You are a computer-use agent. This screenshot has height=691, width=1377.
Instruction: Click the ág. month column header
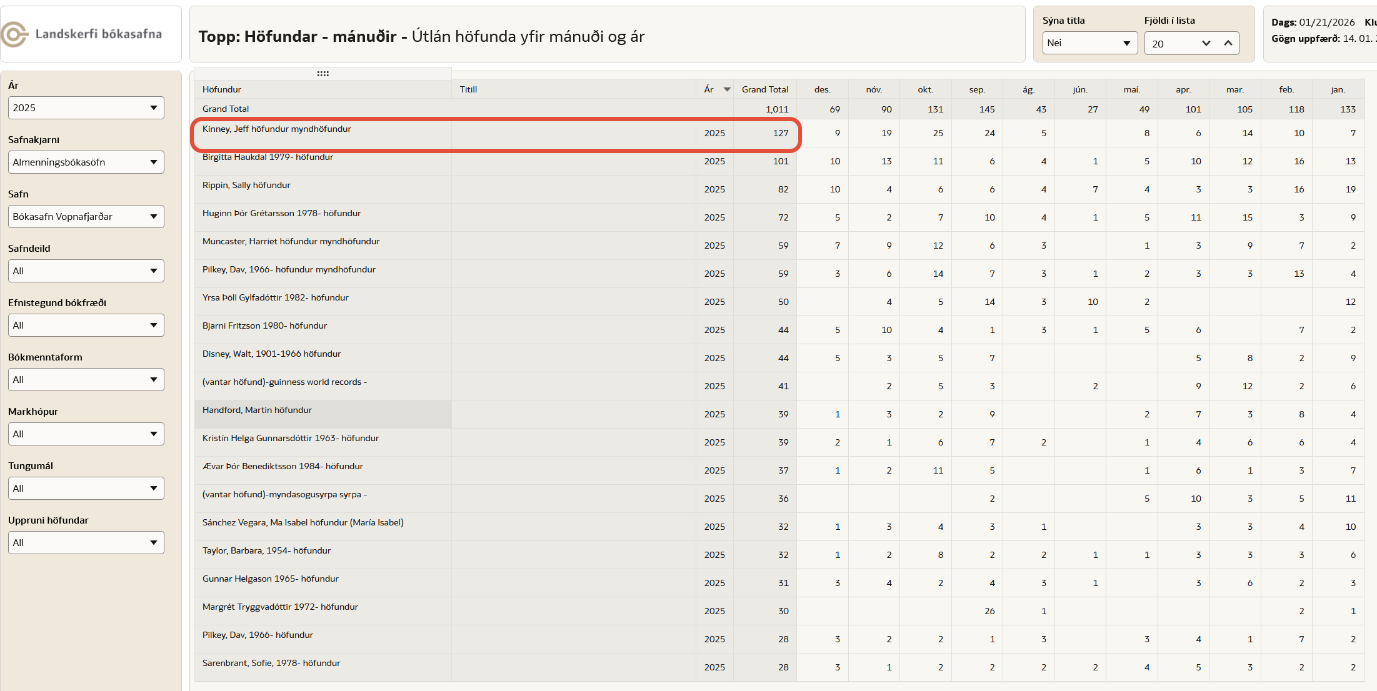pyautogui.click(x=1029, y=89)
